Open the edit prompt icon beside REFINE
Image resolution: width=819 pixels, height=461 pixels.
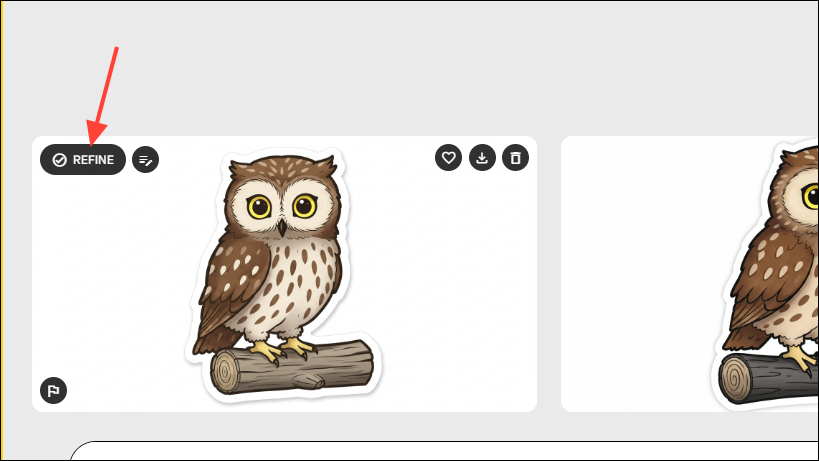[x=146, y=160]
